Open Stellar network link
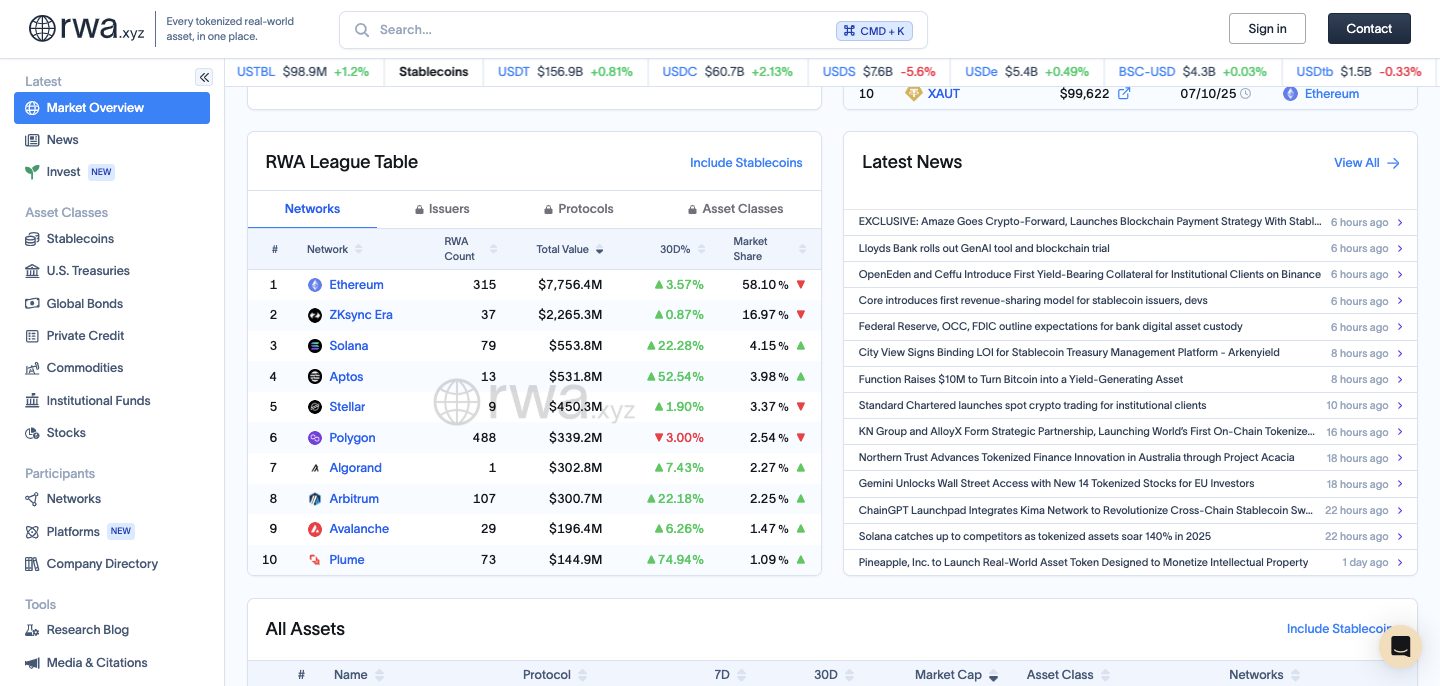This screenshot has width=1440, height=686. coord(347,407)
